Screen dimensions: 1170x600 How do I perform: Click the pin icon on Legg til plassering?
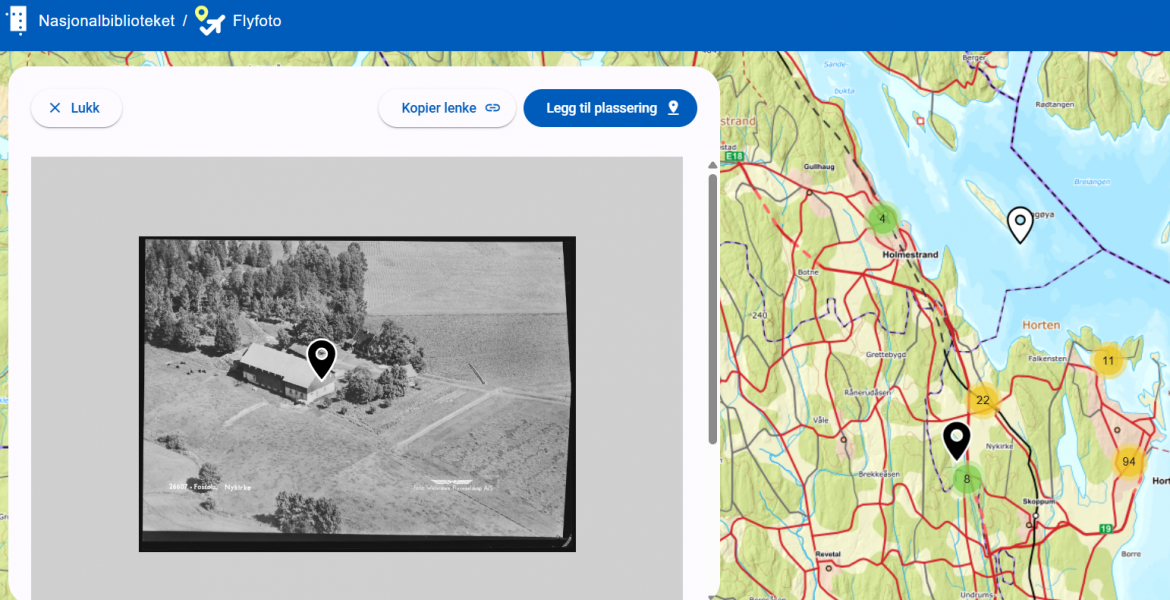672,107
